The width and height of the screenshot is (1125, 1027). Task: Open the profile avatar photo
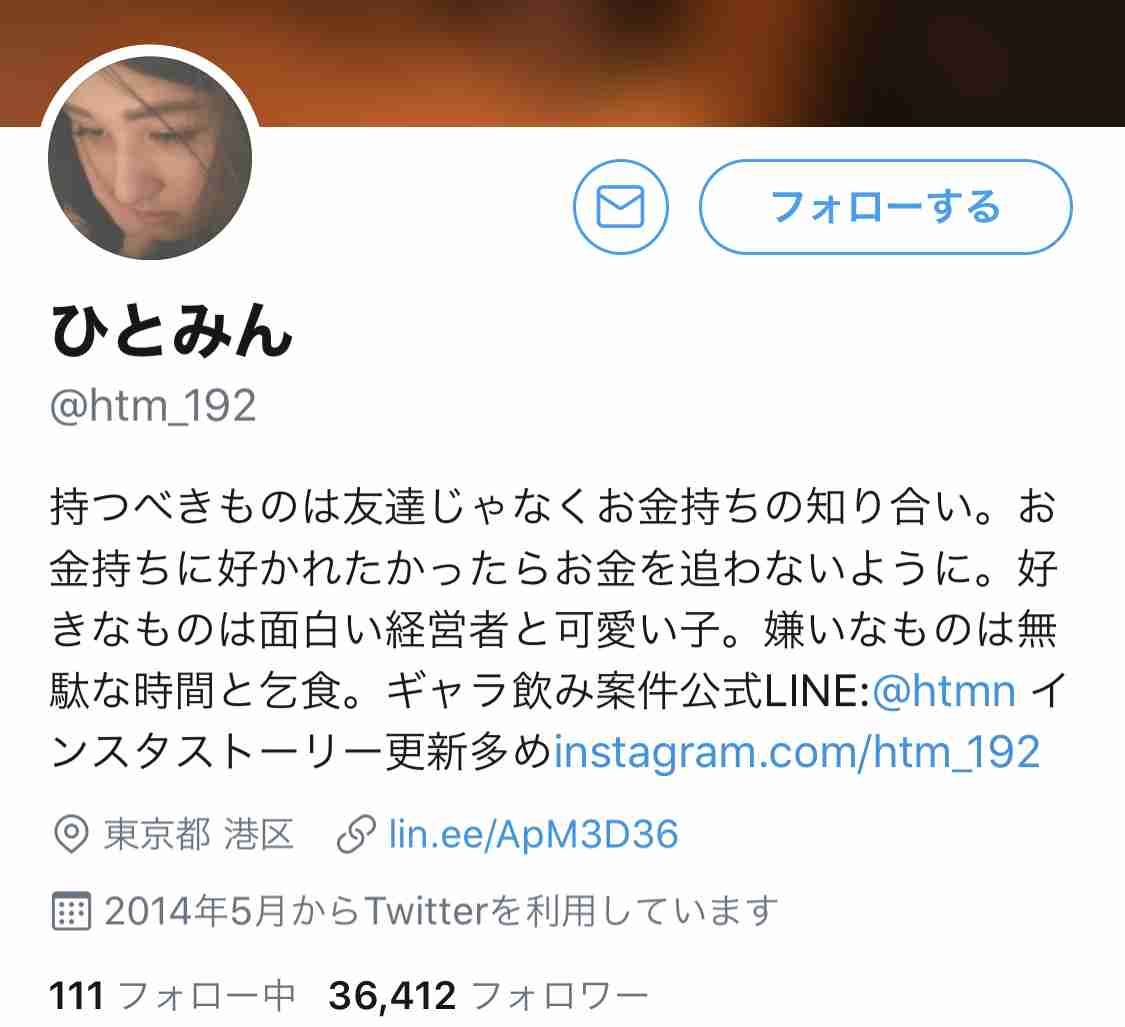click(x=150, y=158)
